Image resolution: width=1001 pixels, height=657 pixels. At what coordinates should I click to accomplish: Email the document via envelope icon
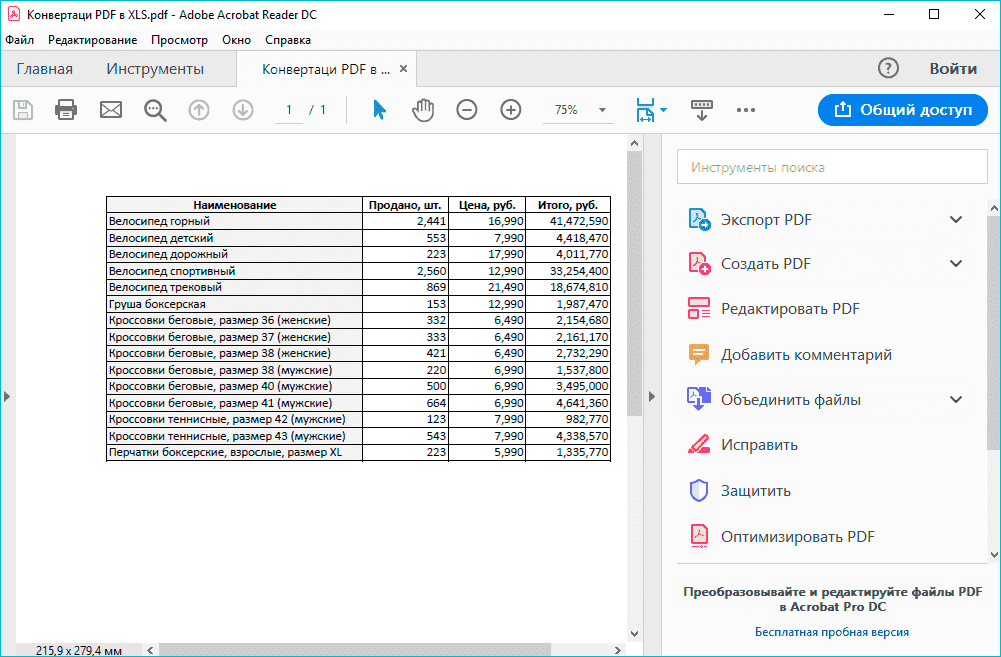pyautogui.click(x=110, y=110)
